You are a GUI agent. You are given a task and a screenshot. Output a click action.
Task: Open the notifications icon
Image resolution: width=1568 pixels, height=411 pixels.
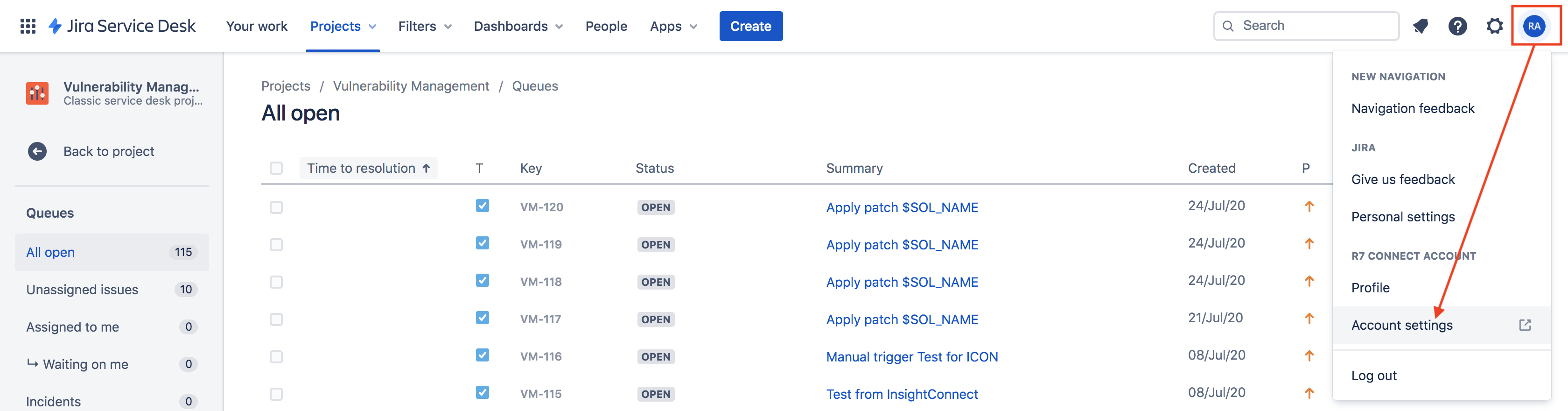point(1420,26)
